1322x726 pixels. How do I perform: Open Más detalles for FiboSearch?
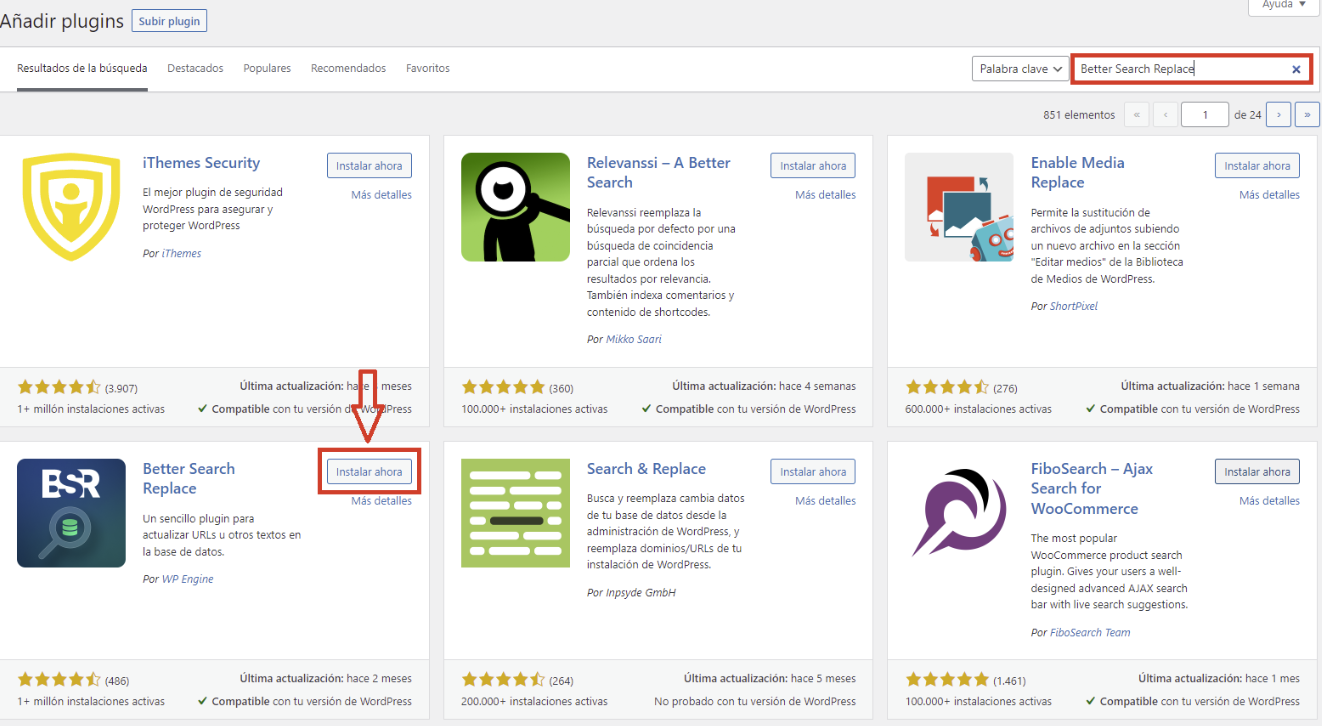click(x=1269, y=501)
